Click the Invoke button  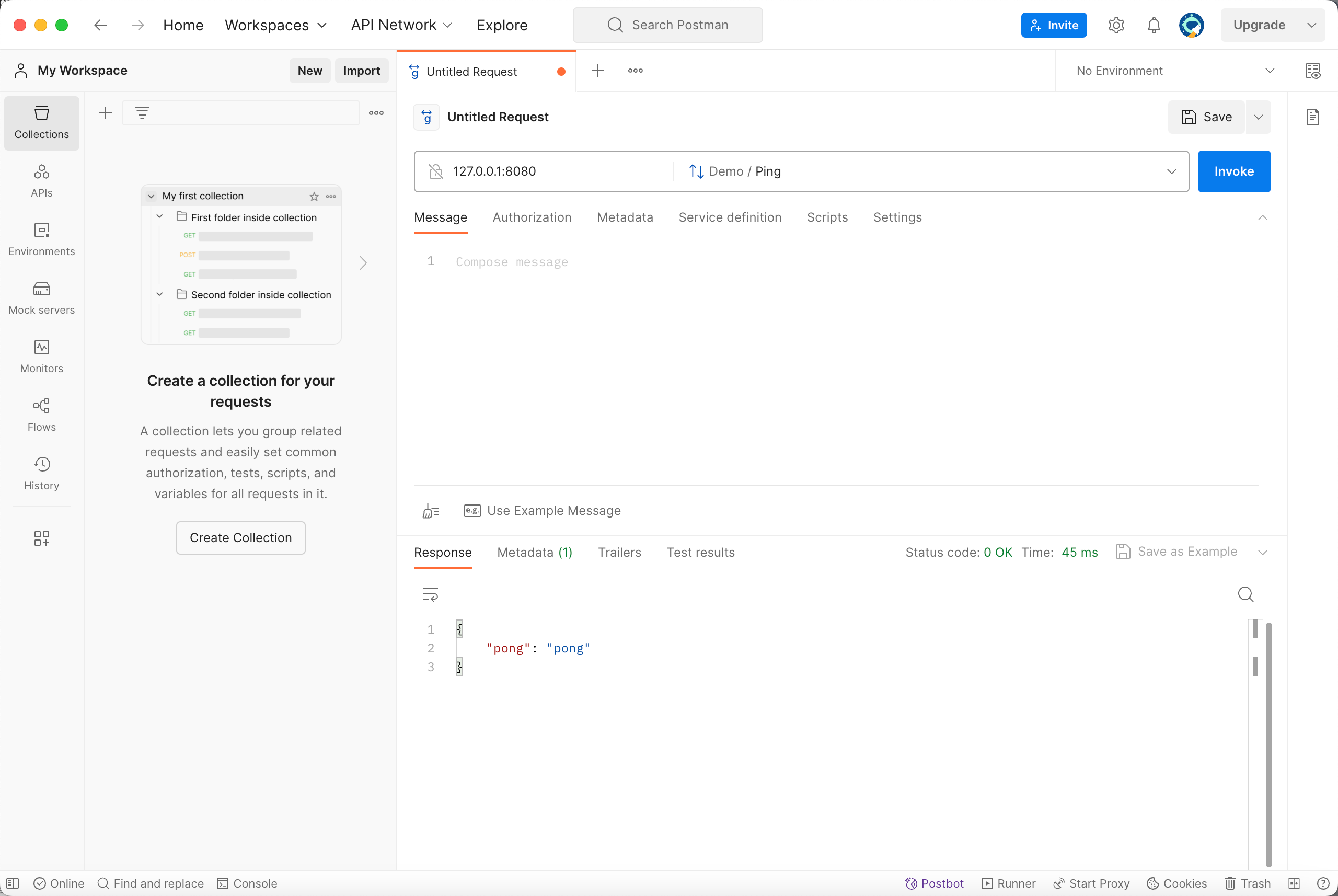(x=1233, y=171)
